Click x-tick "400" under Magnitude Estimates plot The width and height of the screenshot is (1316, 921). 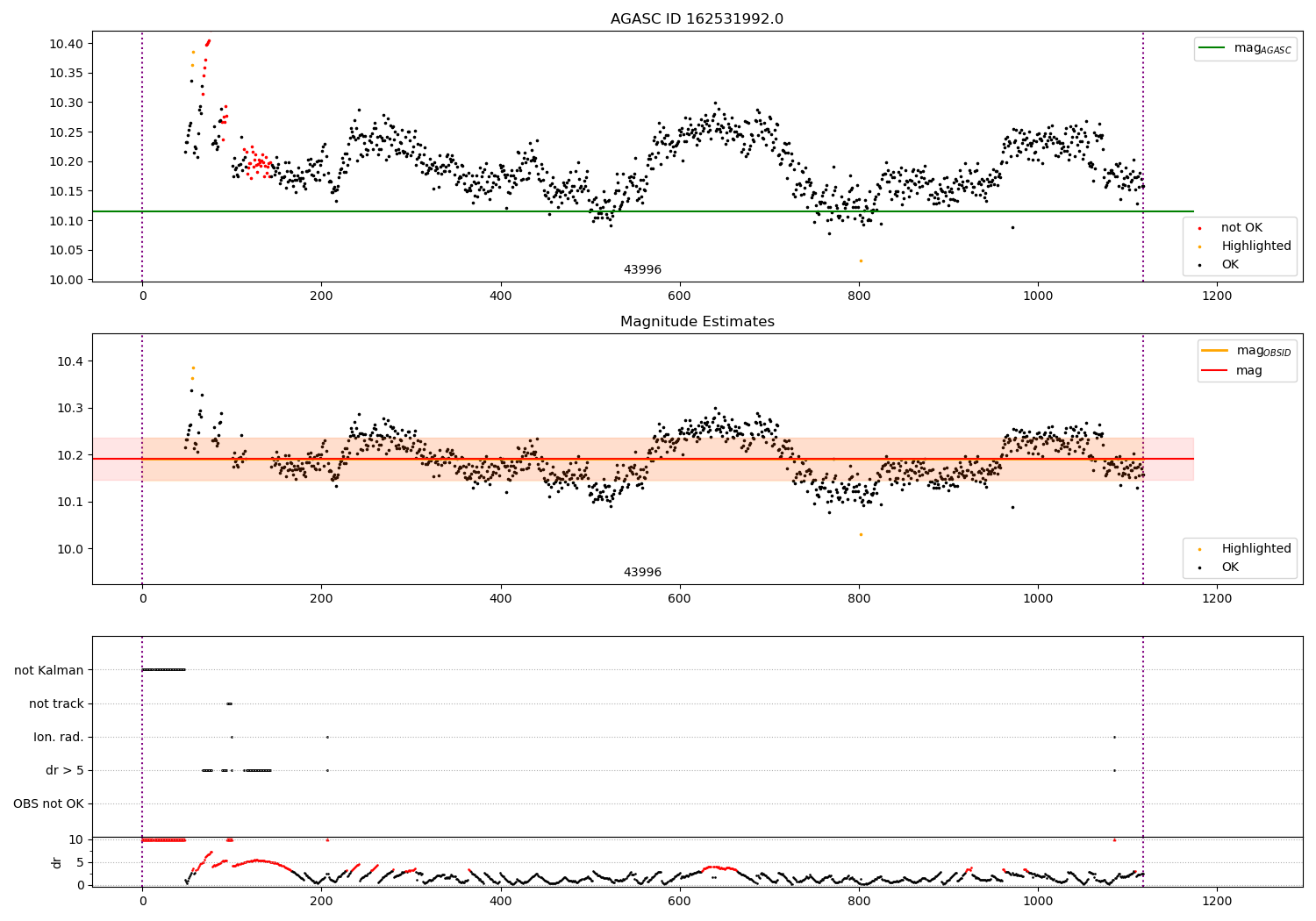click(501, 599)
